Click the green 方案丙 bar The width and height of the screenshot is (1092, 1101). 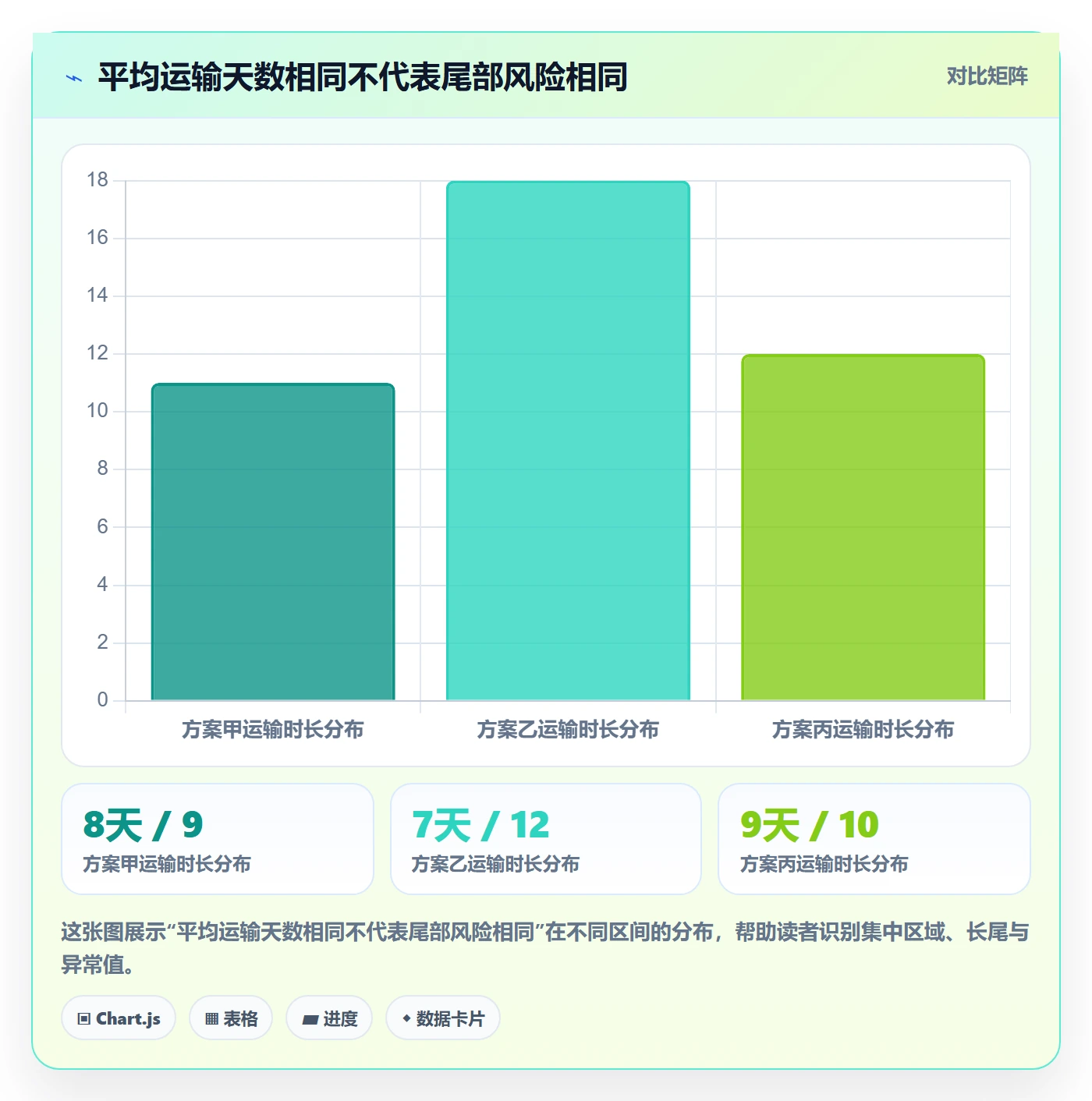point(863,528)
